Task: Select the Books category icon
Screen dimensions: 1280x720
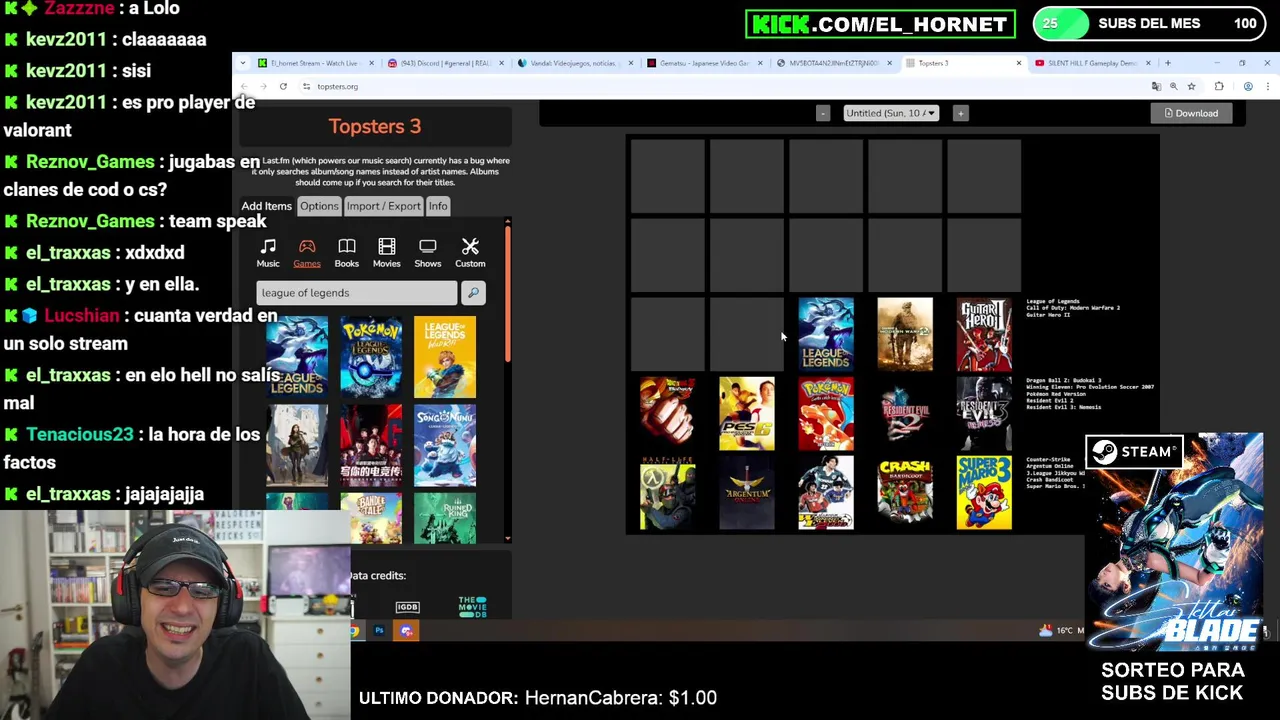Action: click(347, 253)
